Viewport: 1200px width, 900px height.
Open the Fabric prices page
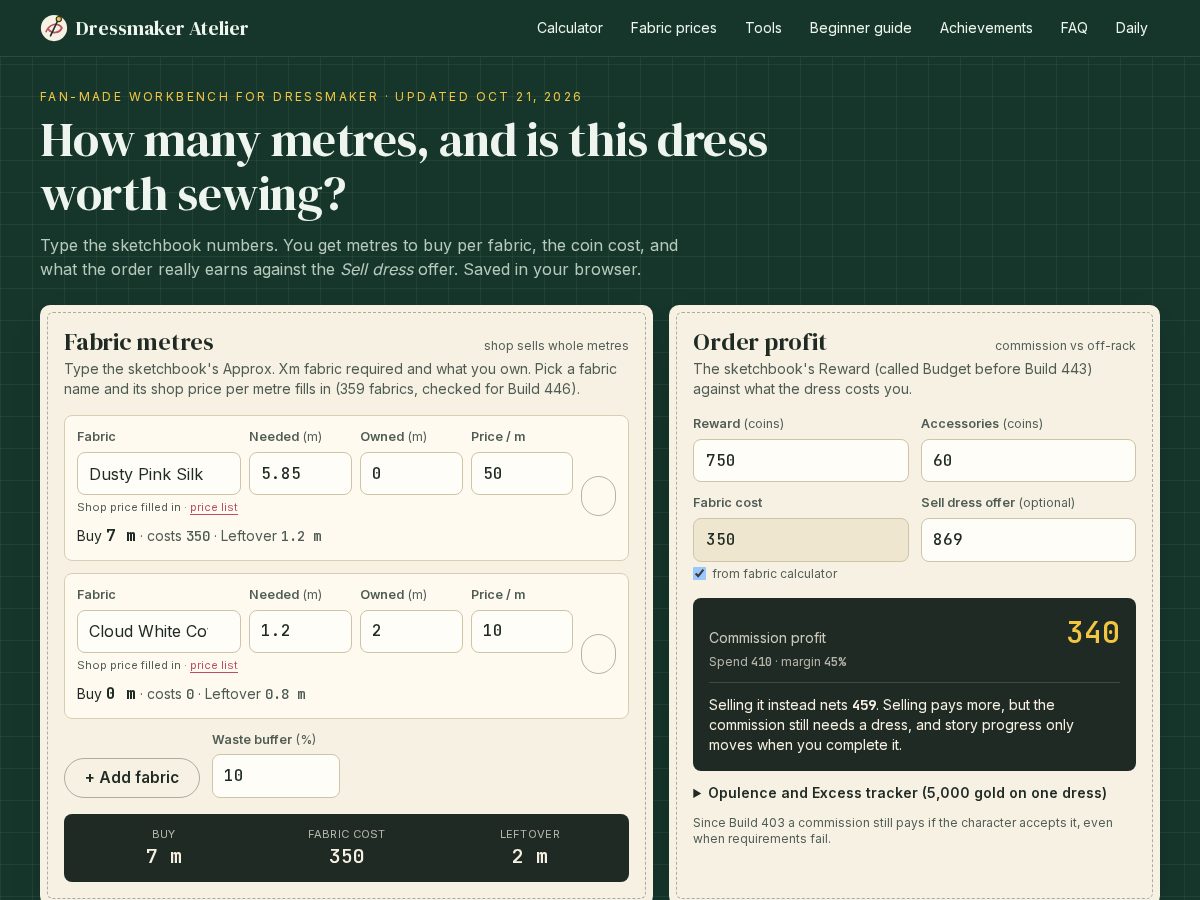[x=674, y=28]
